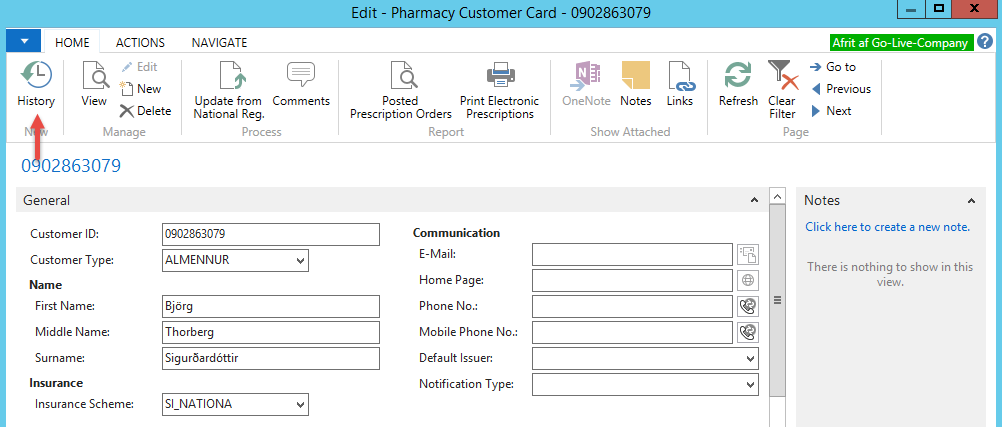Click into the E-Mail input field
This screenshot has height=427, width=1002.
click(x=632, y=254)
